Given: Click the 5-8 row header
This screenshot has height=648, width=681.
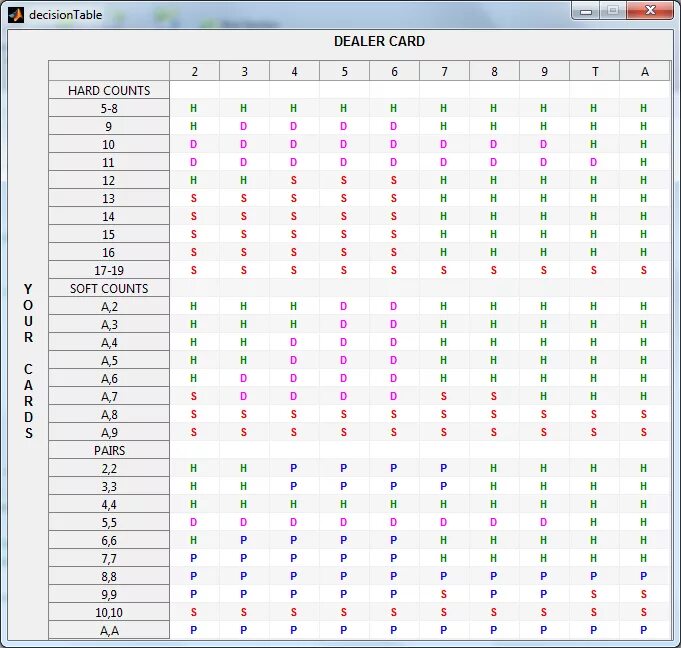Looking at the screenshot, I should point(109,108).
